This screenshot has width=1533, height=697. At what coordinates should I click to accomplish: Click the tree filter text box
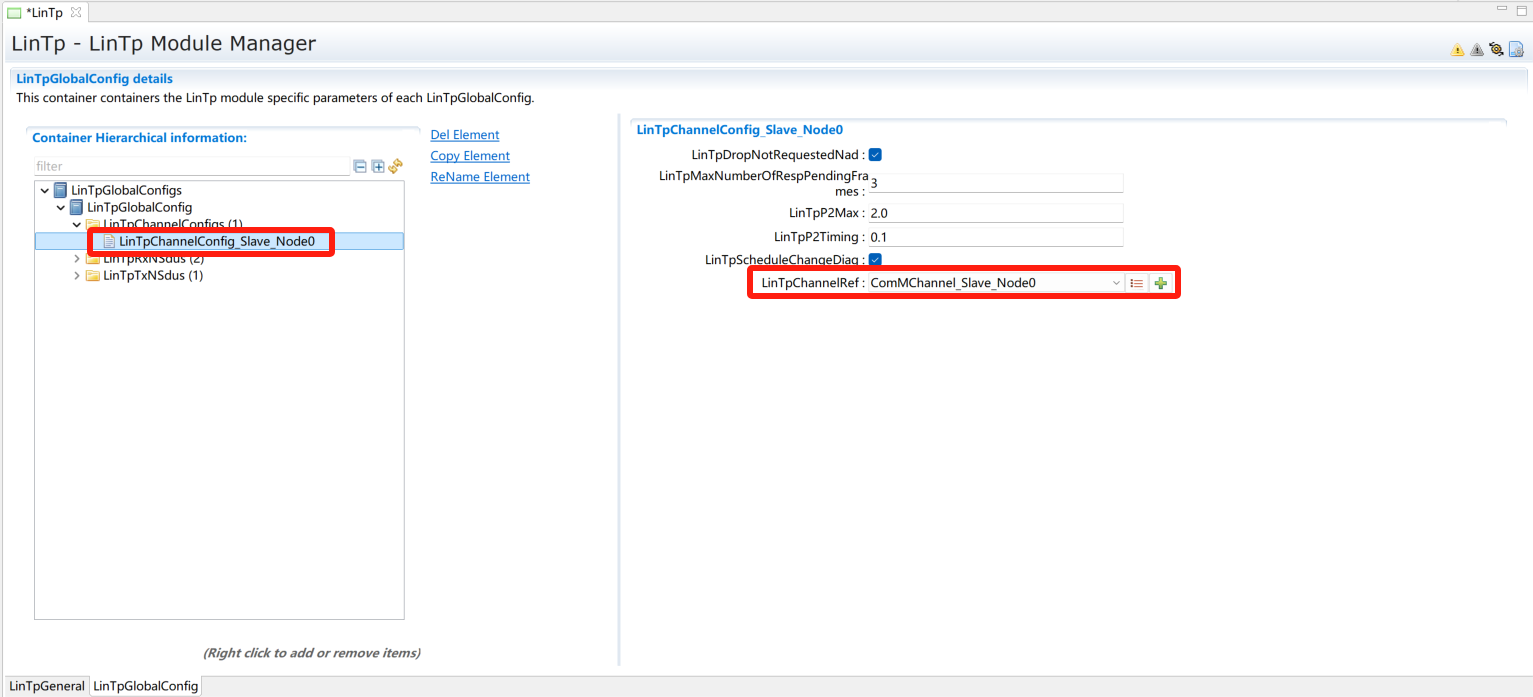click(x=190, y=167)
